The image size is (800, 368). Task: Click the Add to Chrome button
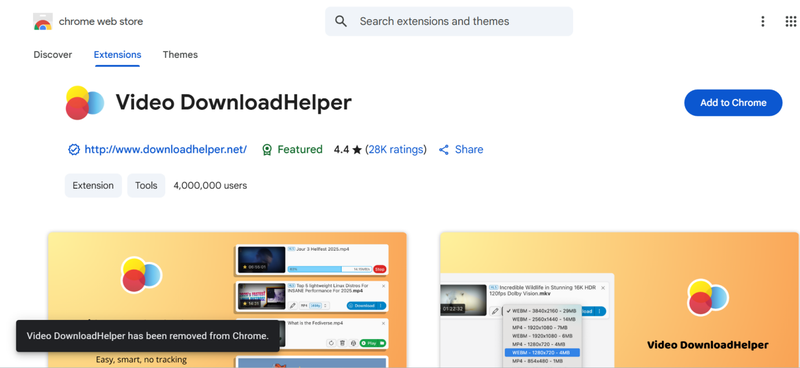click(733, 103)
